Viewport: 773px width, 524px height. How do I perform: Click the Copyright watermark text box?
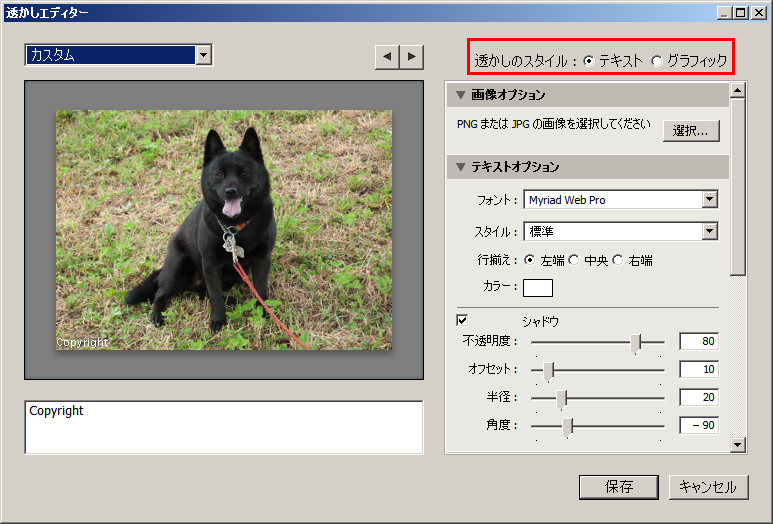(x=223, y=427)
